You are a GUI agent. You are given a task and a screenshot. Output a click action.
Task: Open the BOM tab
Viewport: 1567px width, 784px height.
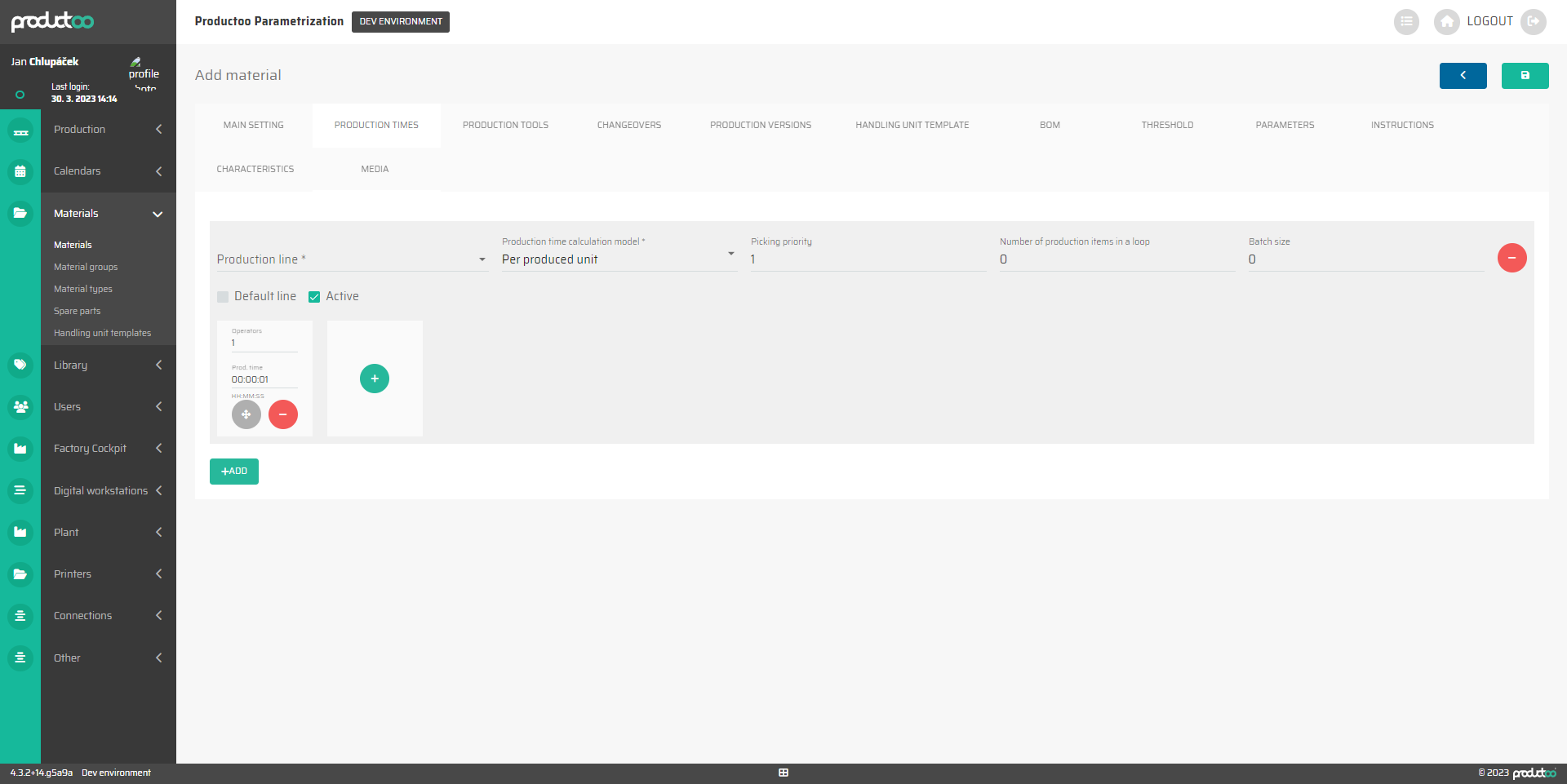[x=1050, y=125]
